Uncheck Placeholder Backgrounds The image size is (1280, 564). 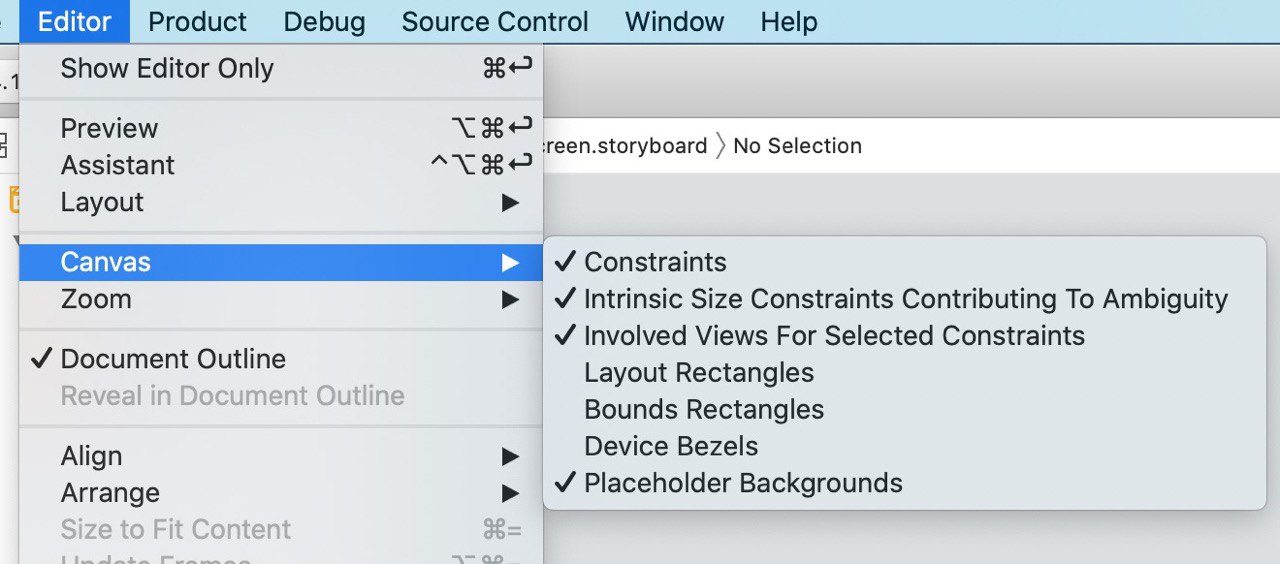click(905, 484)
